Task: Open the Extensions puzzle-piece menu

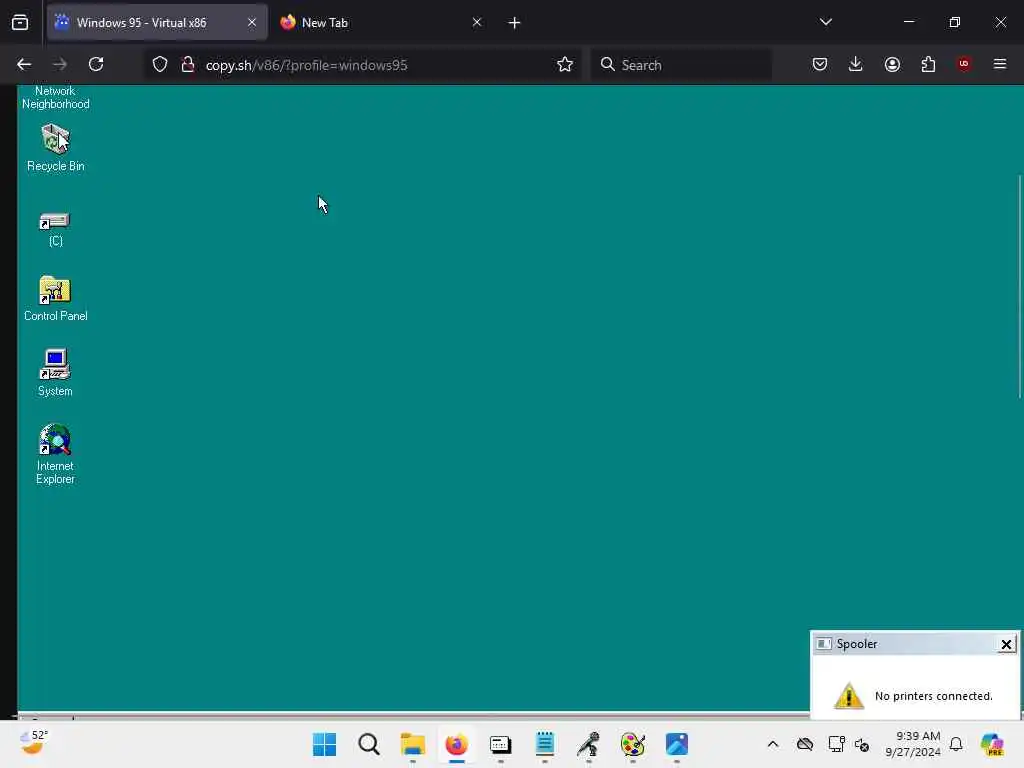Action: pyautogui.click(x=928, y=64)
